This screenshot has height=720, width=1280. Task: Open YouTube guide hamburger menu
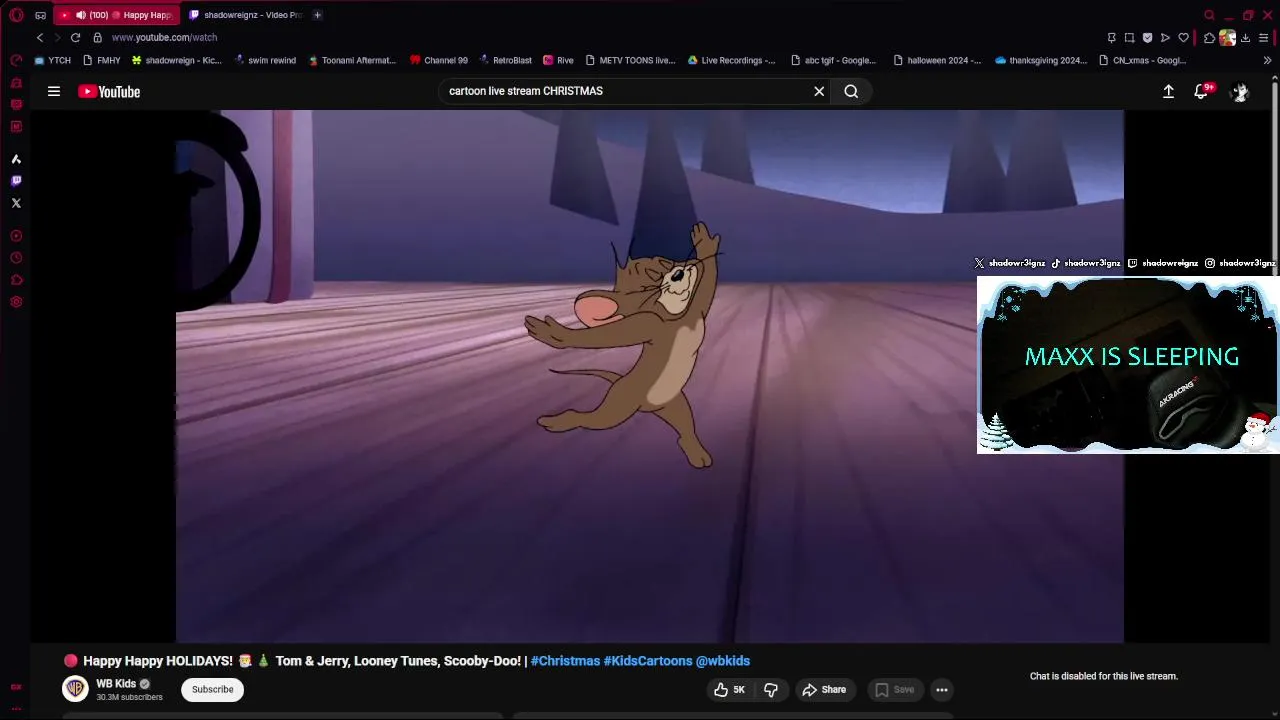(x=54, y=91)
